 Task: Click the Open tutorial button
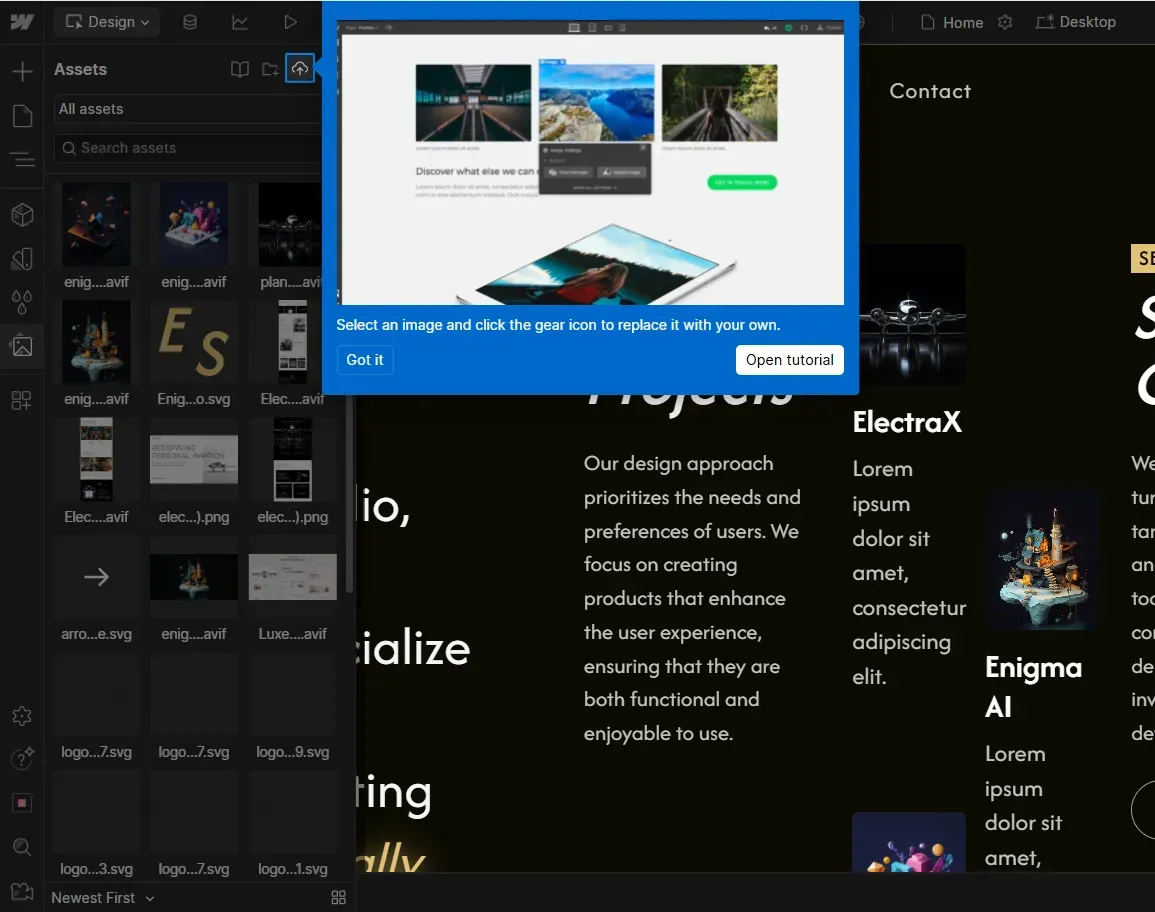pyautogui.click(x=789, y=360)
